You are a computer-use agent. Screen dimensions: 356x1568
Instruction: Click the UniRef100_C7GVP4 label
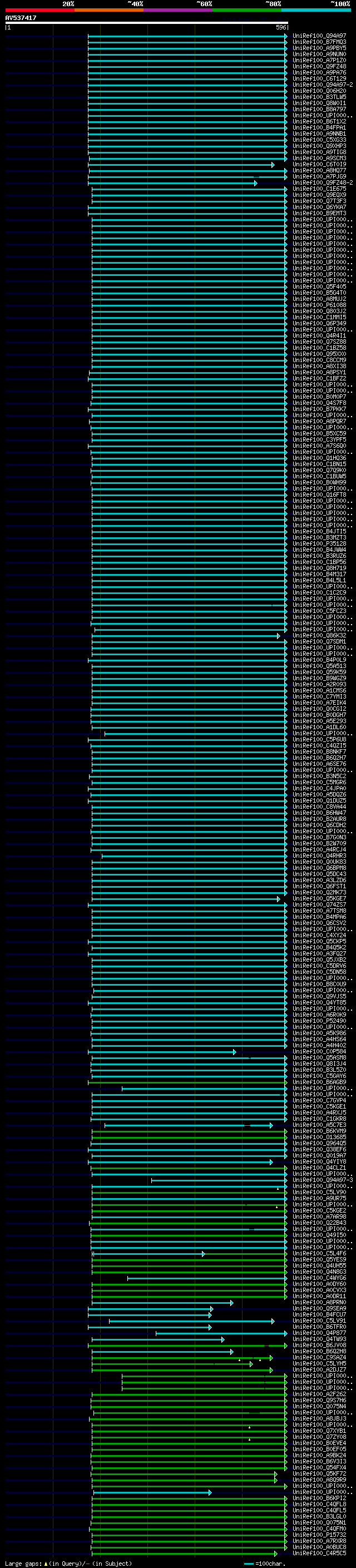tap(319, 1101)
